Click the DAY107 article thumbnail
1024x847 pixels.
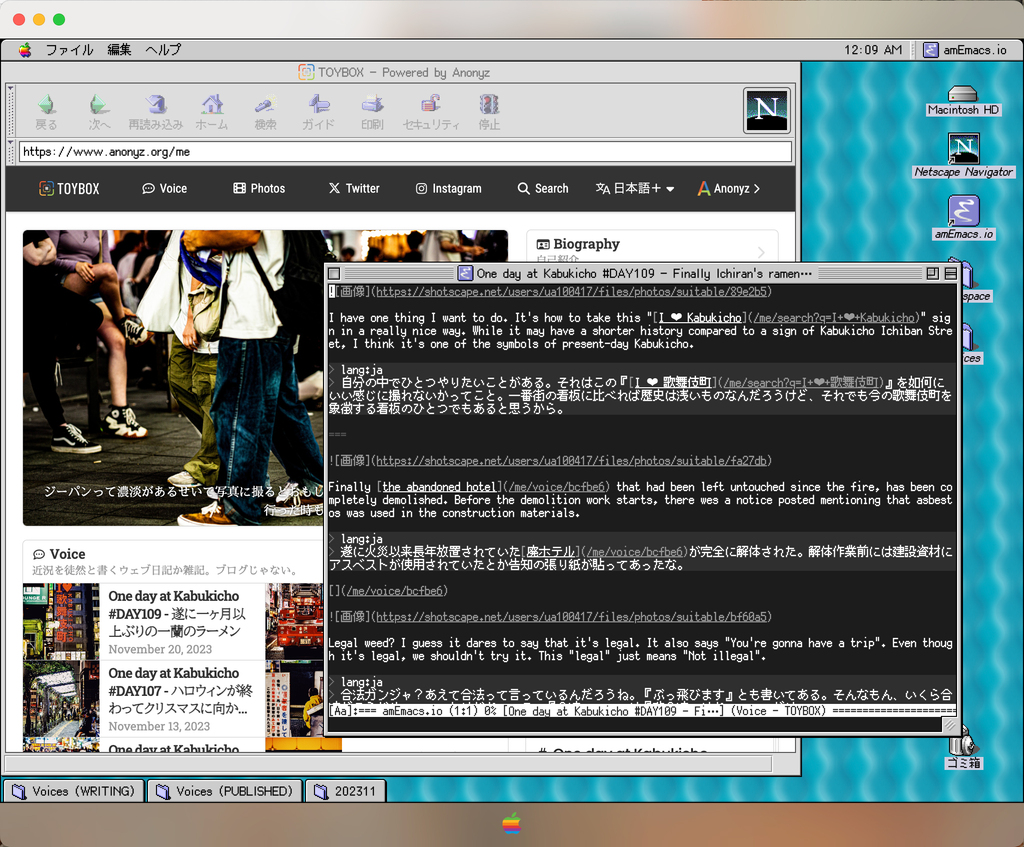(x=61, y=699)
